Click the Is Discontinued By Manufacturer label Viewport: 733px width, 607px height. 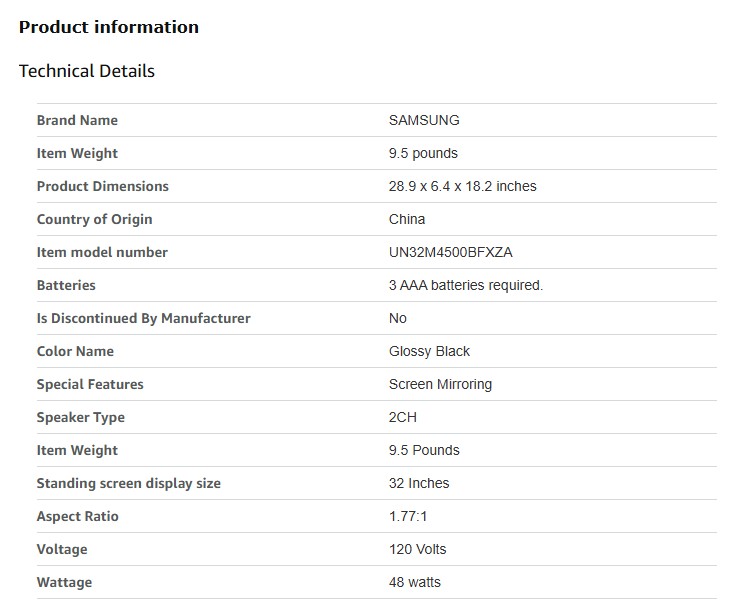click(x=143, y=318)
